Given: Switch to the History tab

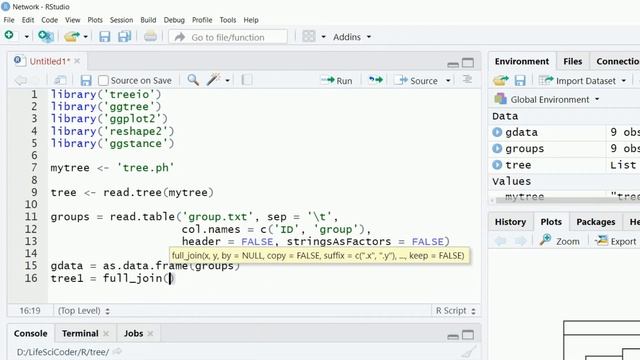Looking at the screenshot, I should 510,222.
